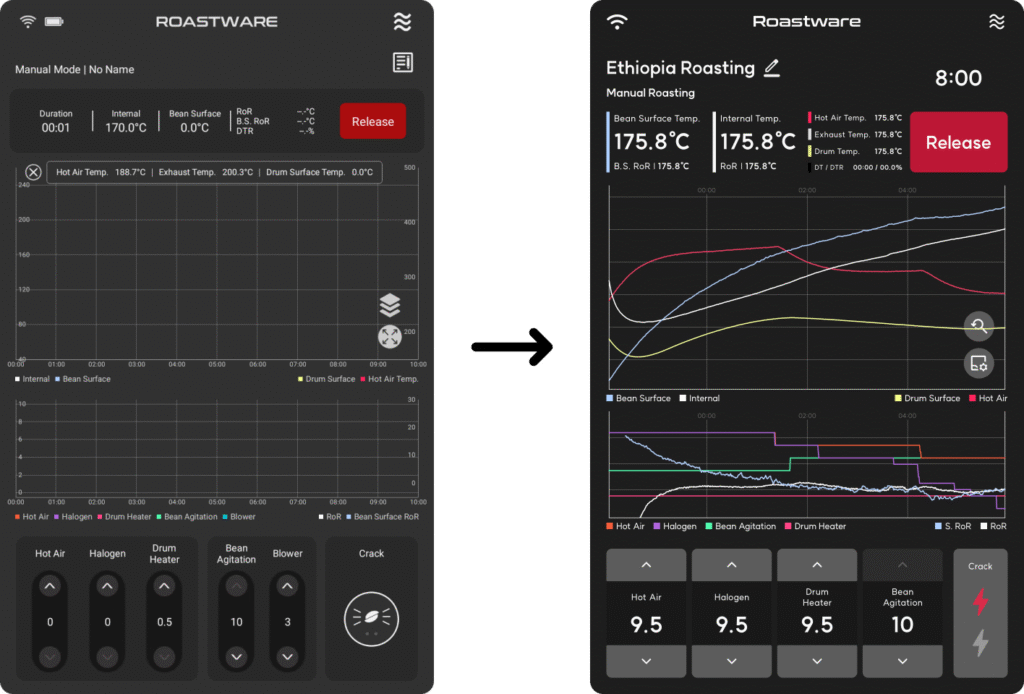The height and width of the screenshot is (694, 1024).
Task: Close the Hot Air Temp. info bar
Action: tap(33, 172)
